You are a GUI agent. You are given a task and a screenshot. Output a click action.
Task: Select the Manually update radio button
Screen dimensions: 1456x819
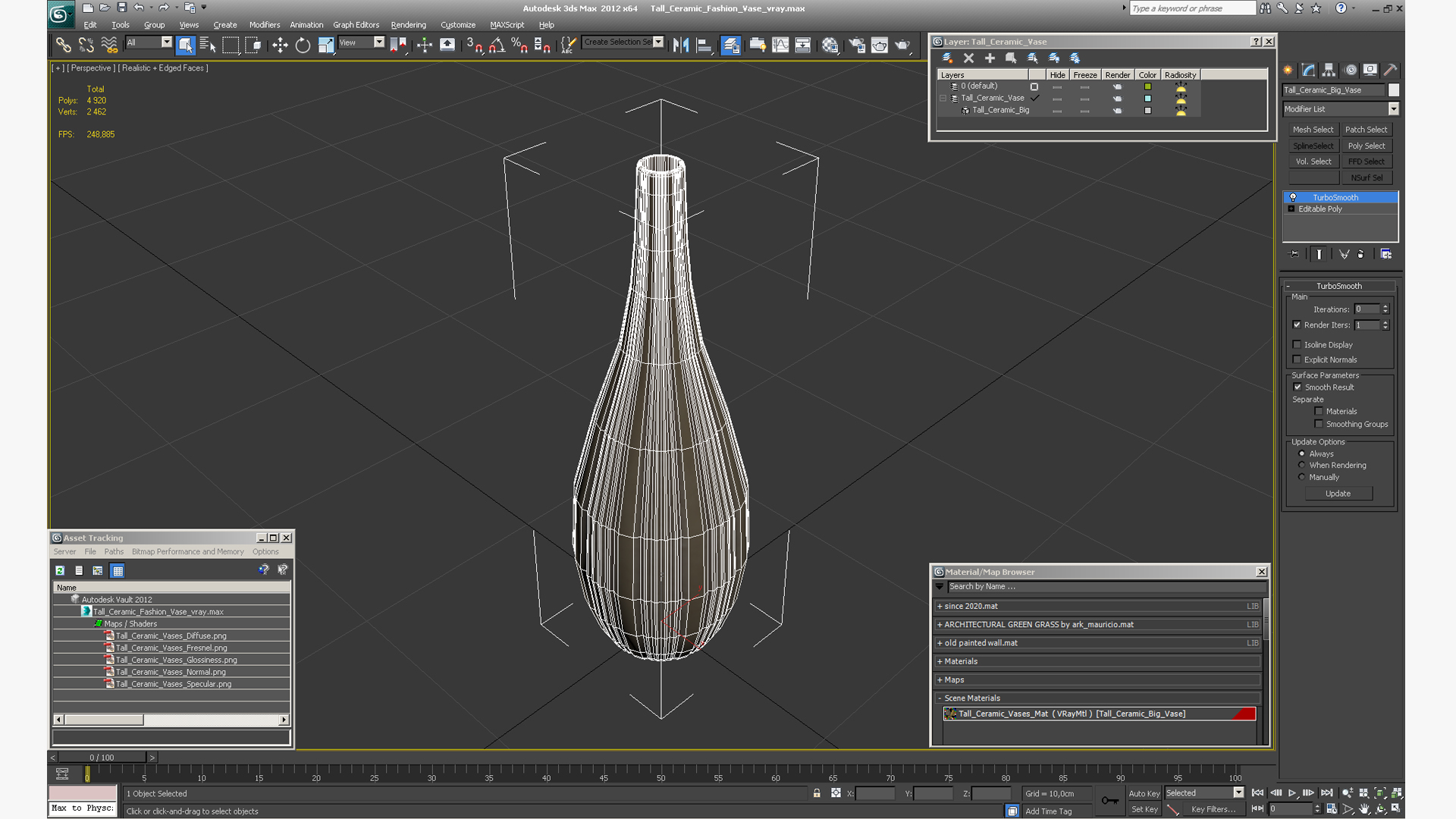tap(1302, 477)
